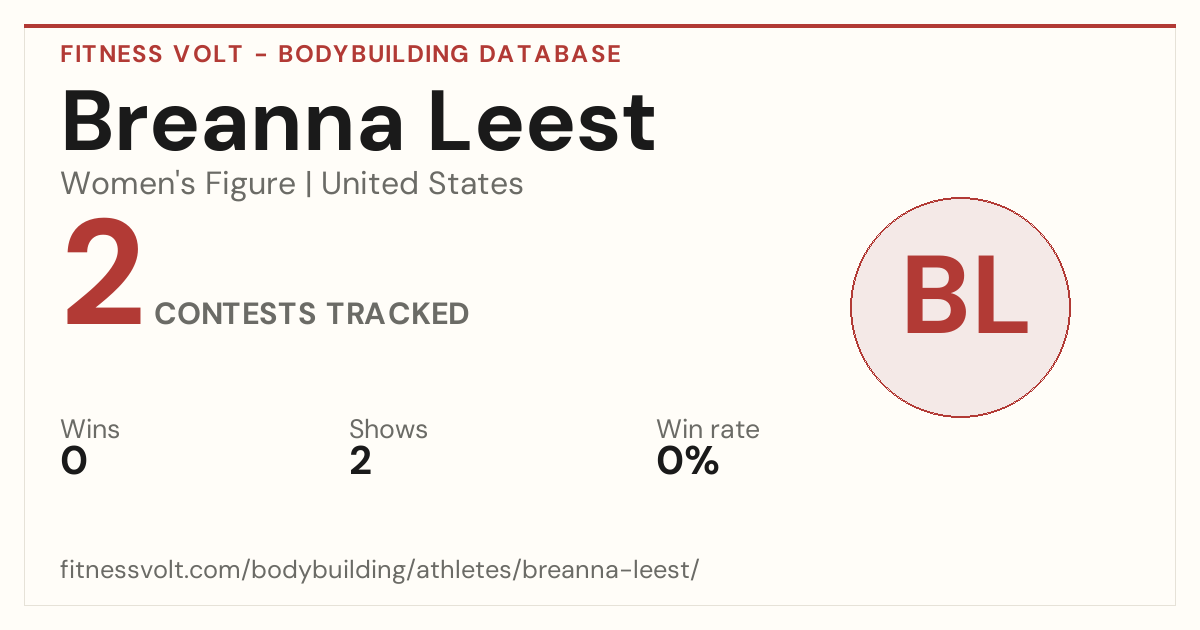Click United States country text
Viewport: 1200px width, 630px height.
pos(422,184)
